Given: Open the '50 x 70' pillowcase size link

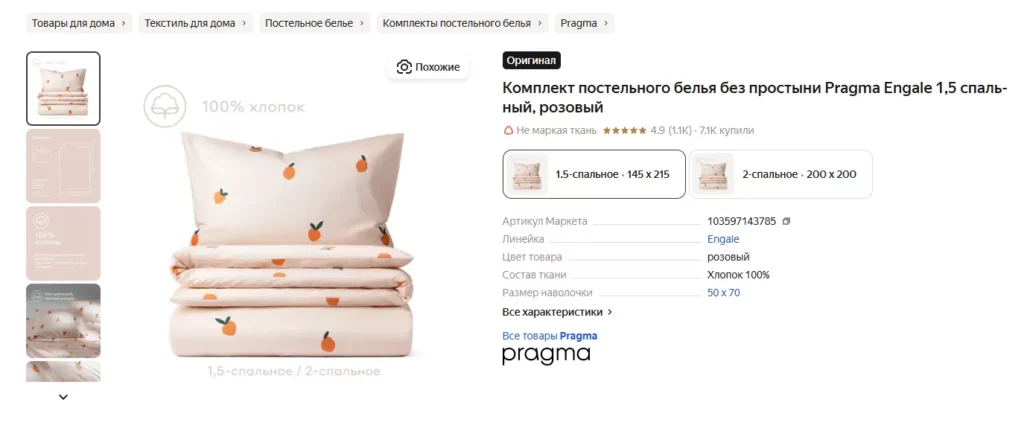Looking at the screenshot, I should [x=723, y=293].
